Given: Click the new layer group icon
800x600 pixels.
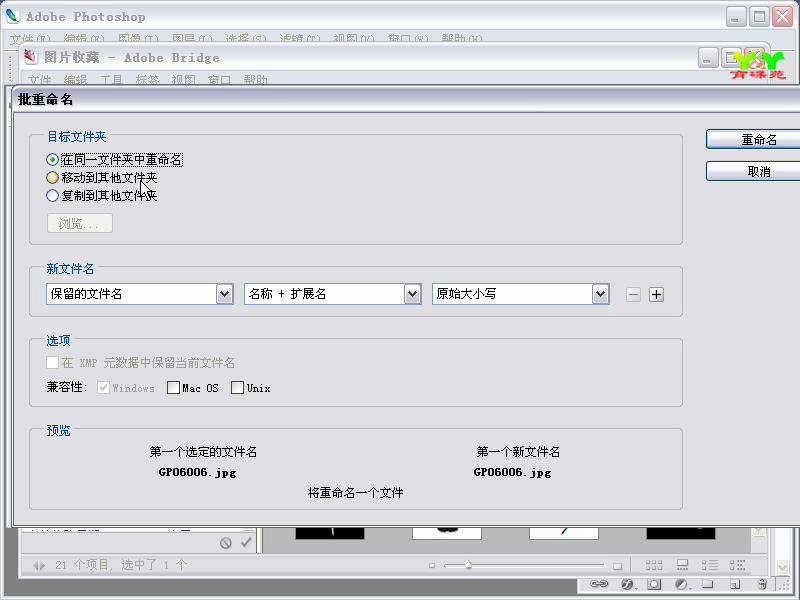Looking at the screenshot, I should 708,584.
